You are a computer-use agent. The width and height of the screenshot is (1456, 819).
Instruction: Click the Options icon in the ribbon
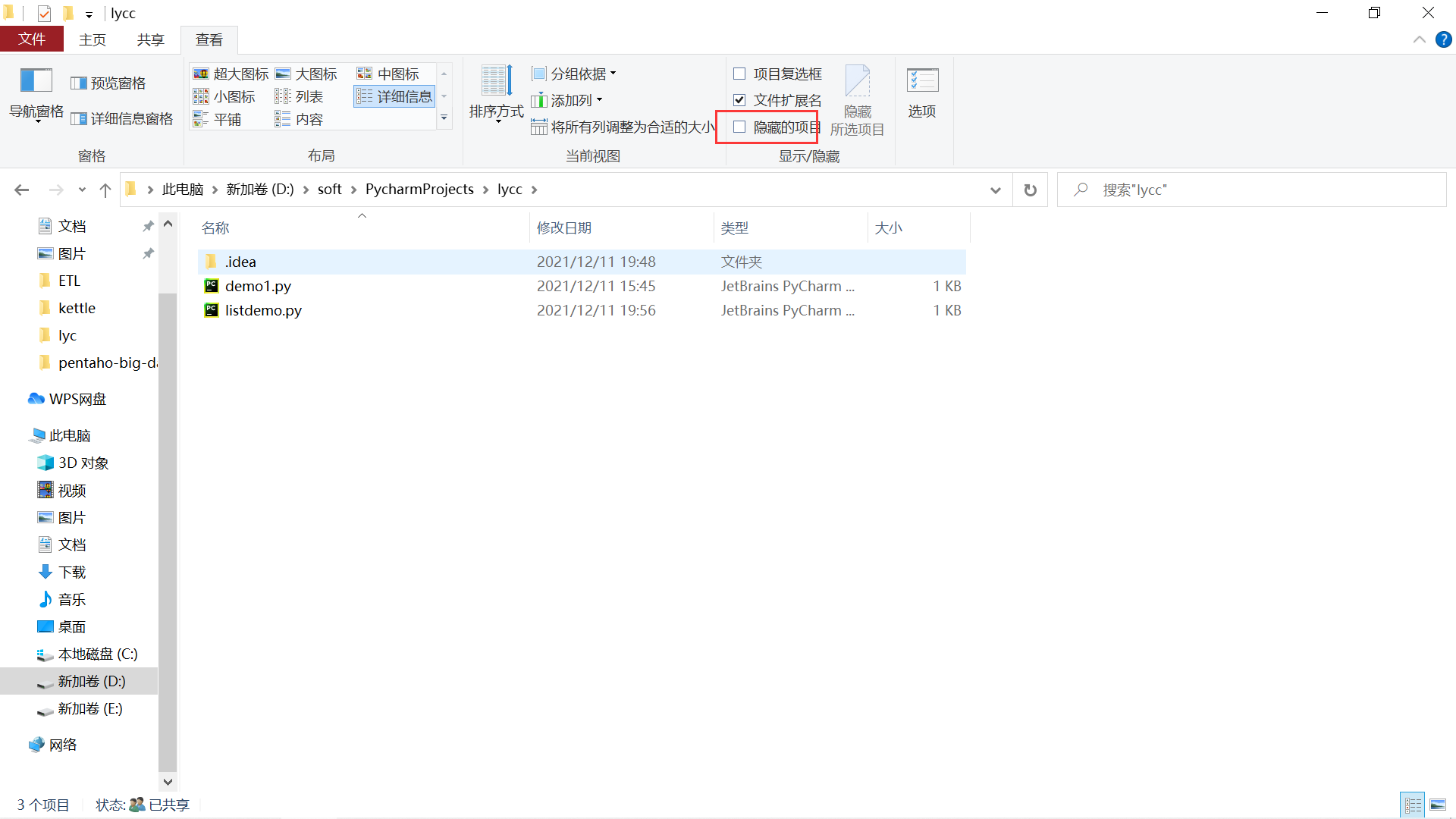click(x=921, y=82)
